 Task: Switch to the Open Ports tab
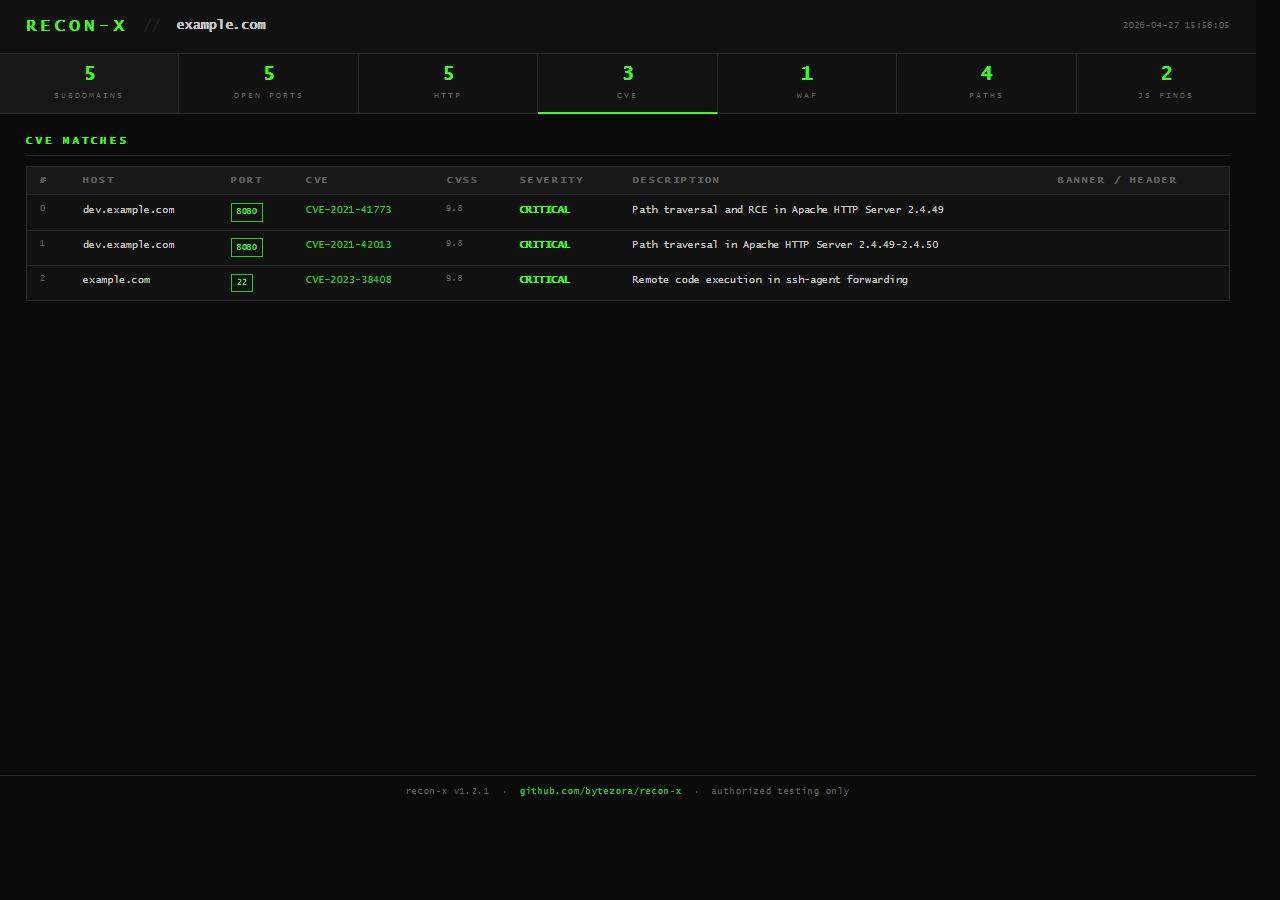pos(268,83)
